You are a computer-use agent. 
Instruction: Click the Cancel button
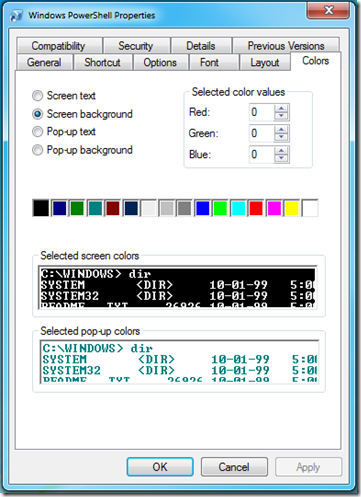(234, 467)
